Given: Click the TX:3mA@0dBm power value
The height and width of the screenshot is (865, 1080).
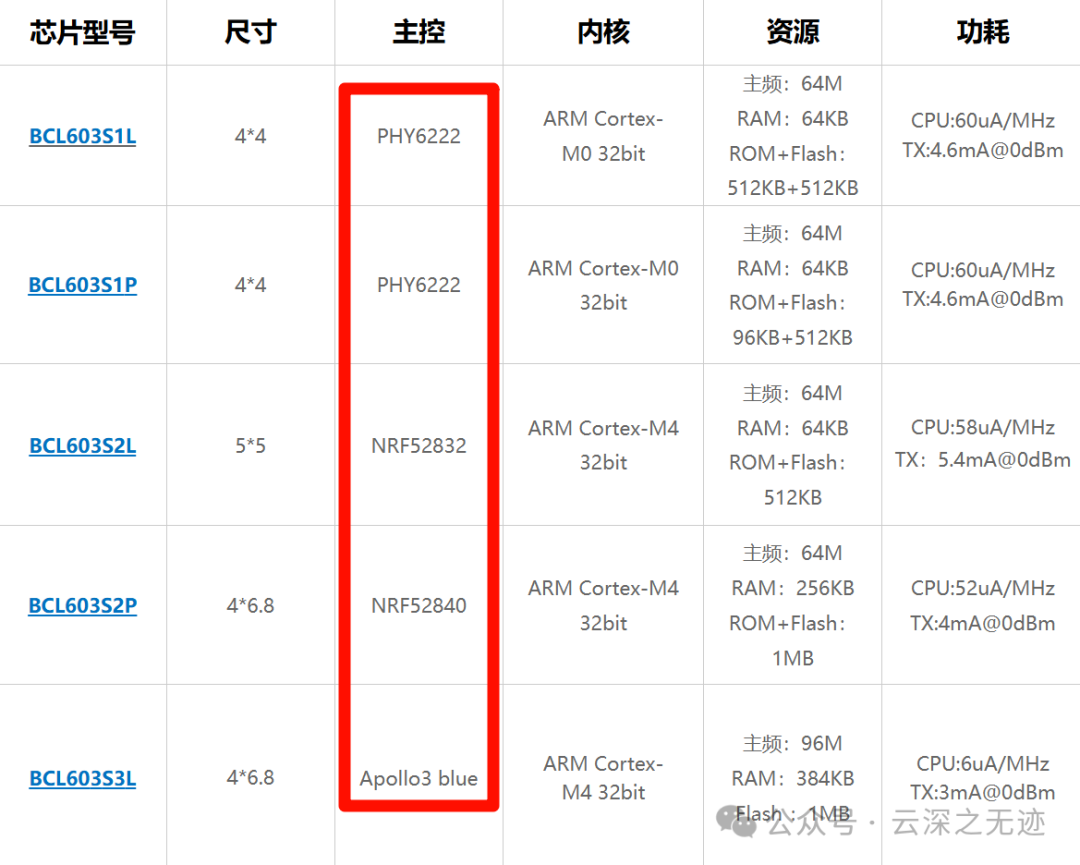Looking at the screenshot, I should point(983,793).
